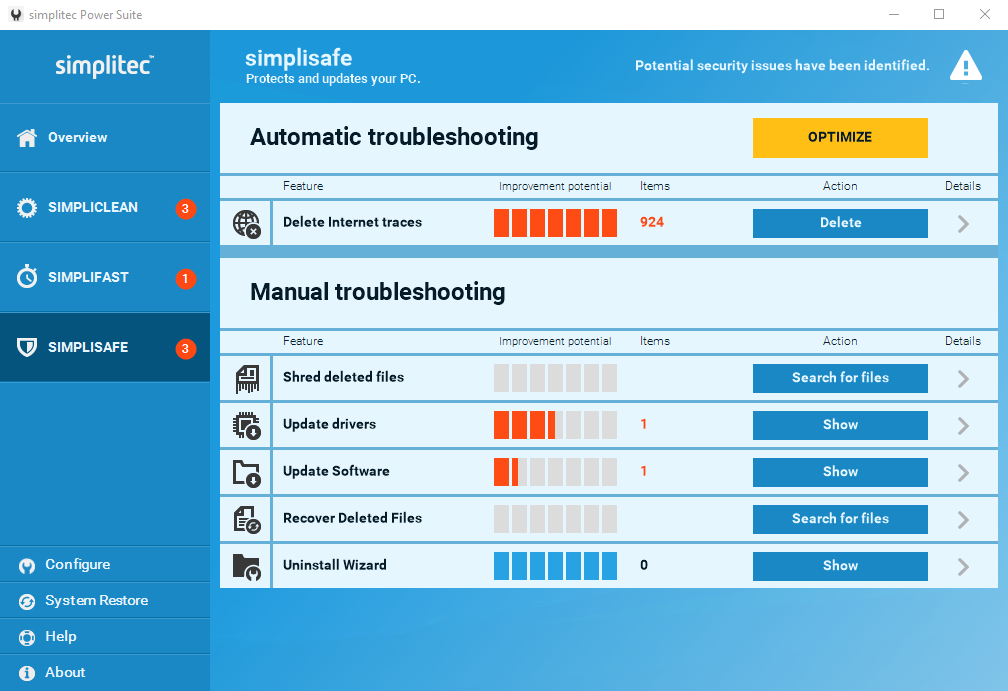Viewport: 1008px width, 691px height.
Task: Click the 'Manual troubleshooting' heading
Action: click(x=377, y=292)
